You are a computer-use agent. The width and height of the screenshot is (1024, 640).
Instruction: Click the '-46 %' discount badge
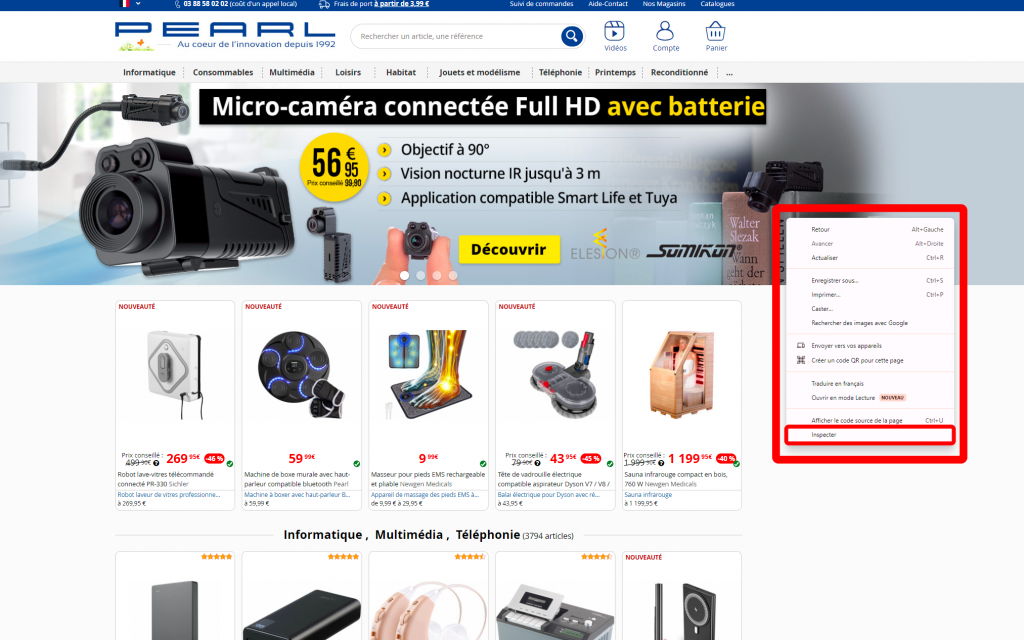[x=214, y=458]
